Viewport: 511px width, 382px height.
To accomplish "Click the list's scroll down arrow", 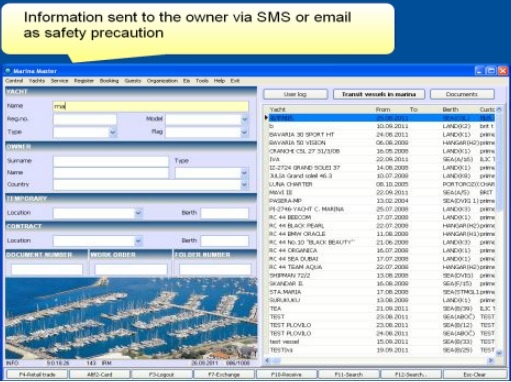I will pos(499,353).
